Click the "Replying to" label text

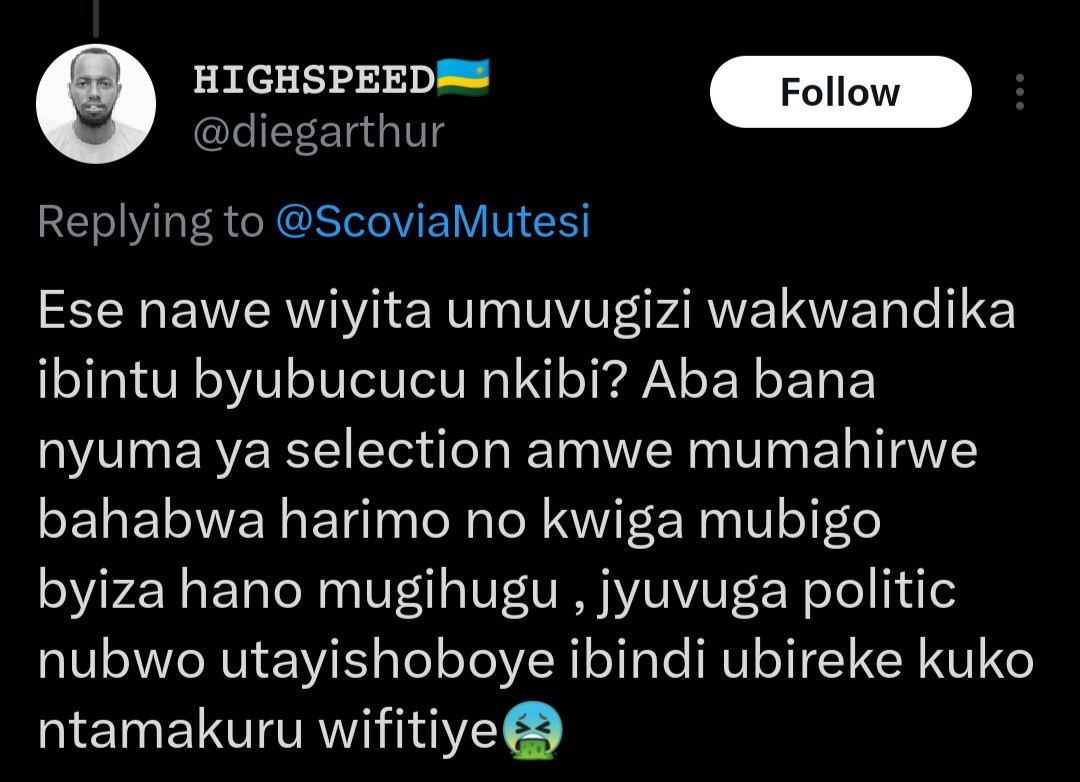click(x=151, y=221)
